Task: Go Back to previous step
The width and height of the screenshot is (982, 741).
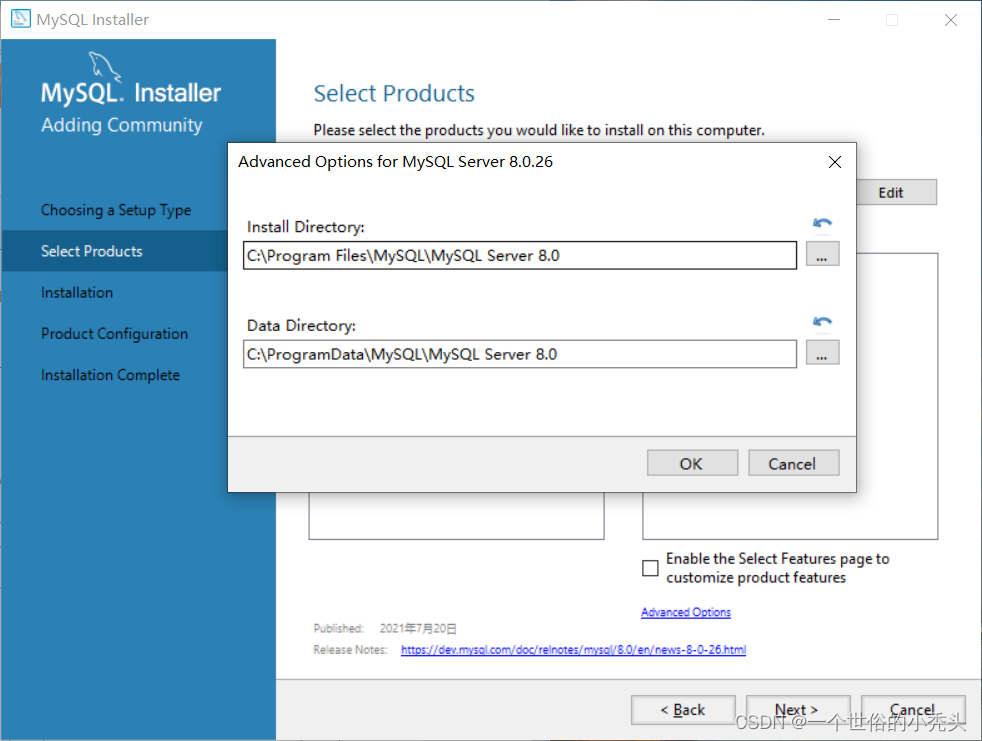Action: pyautogui.click(x=683, y=710)
